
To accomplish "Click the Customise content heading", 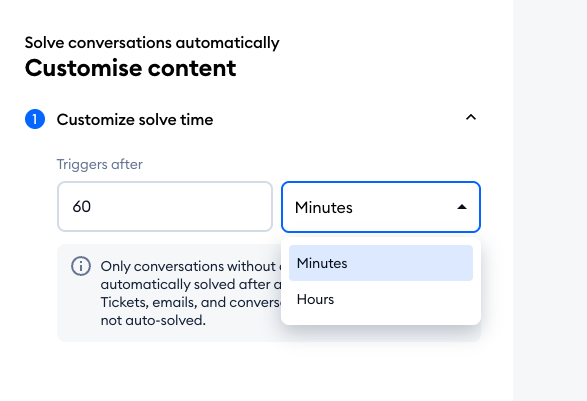I will 130,68.
